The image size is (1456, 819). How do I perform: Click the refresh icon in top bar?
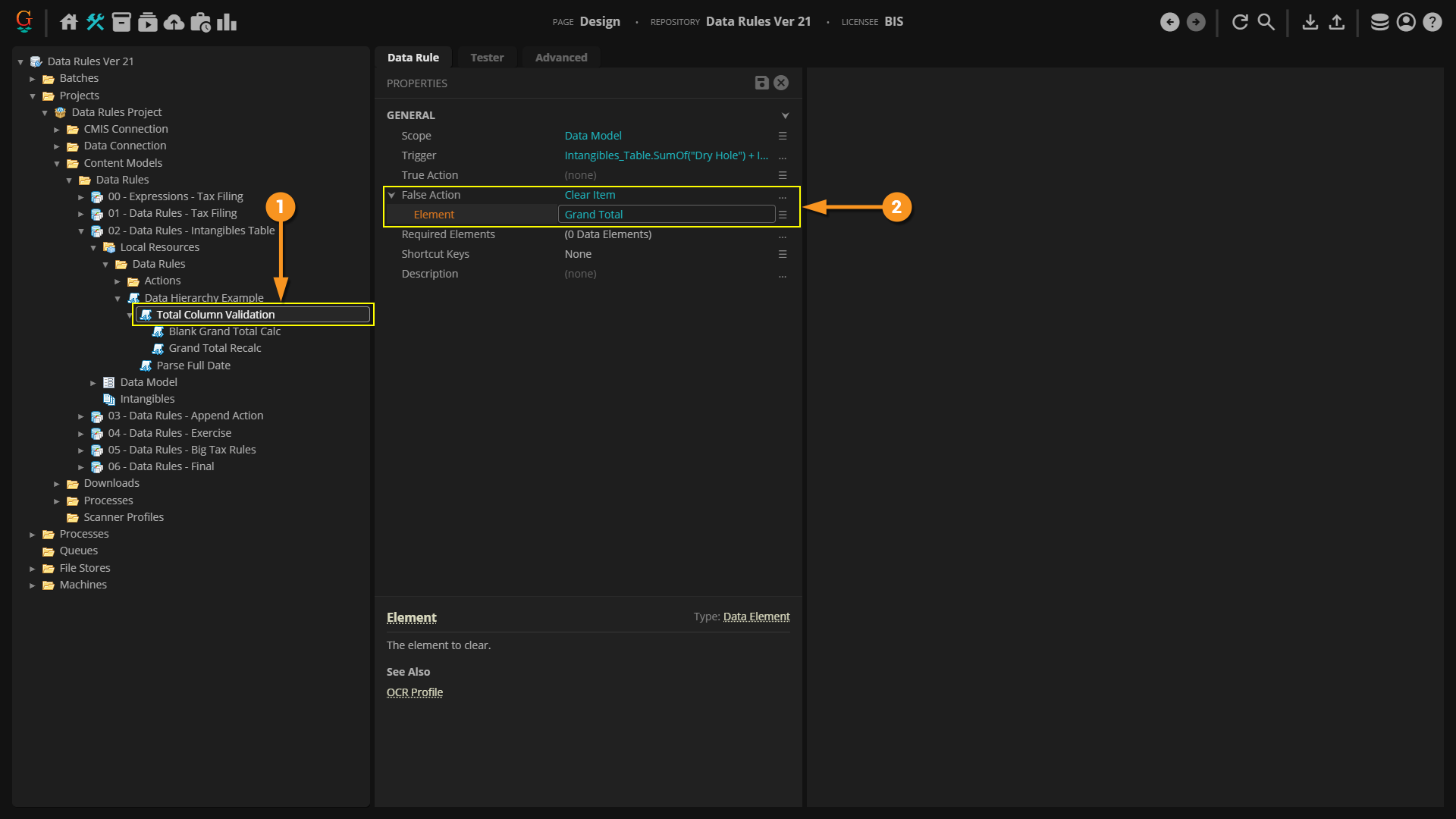pyautogui.click(x=1240, y=22)
